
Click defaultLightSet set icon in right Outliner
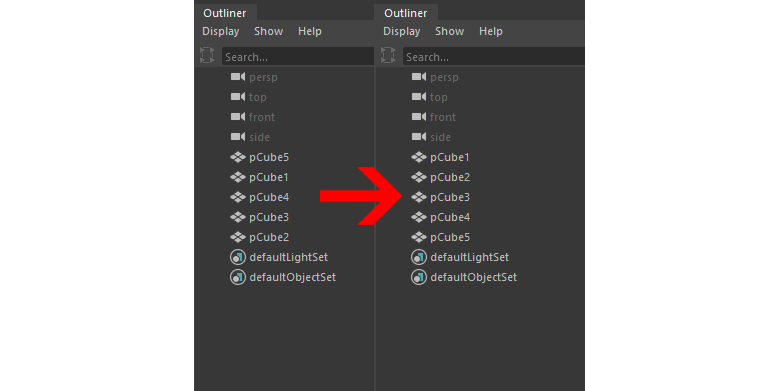click(419, 257)
